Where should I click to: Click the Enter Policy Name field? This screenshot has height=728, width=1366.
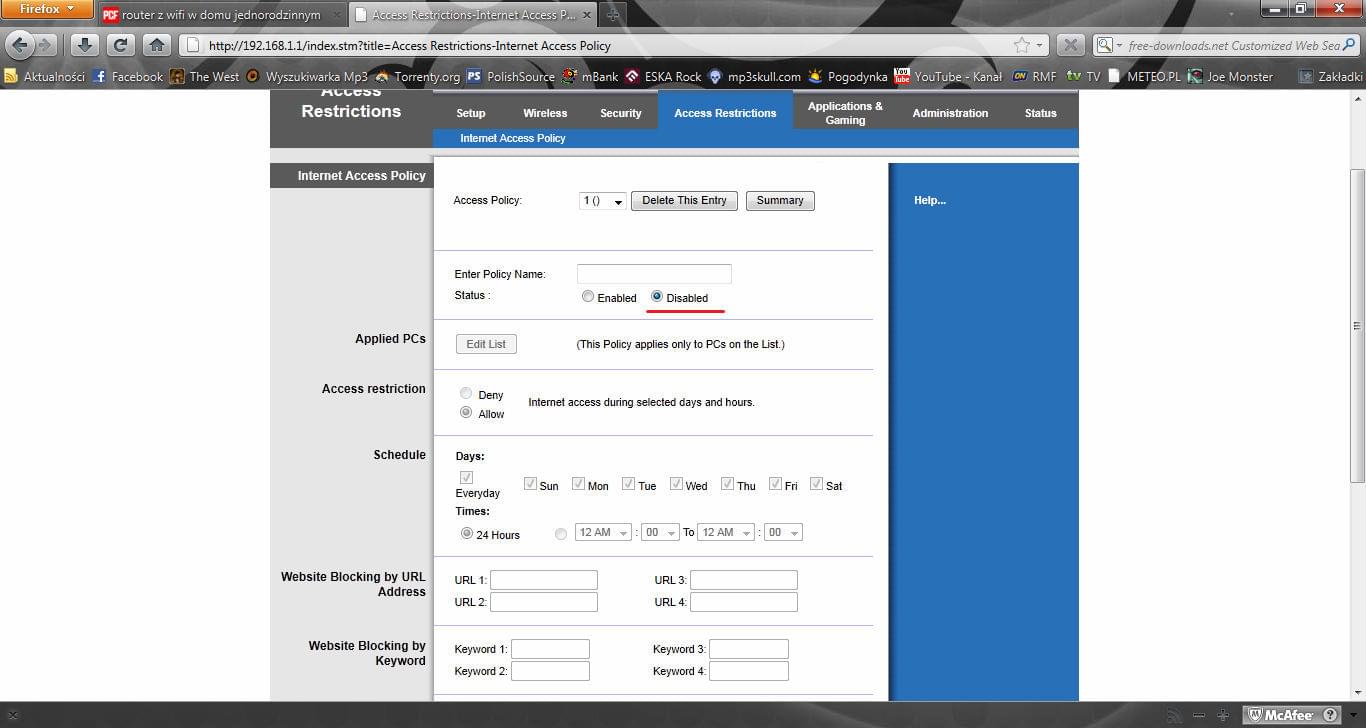pos(654,274)
